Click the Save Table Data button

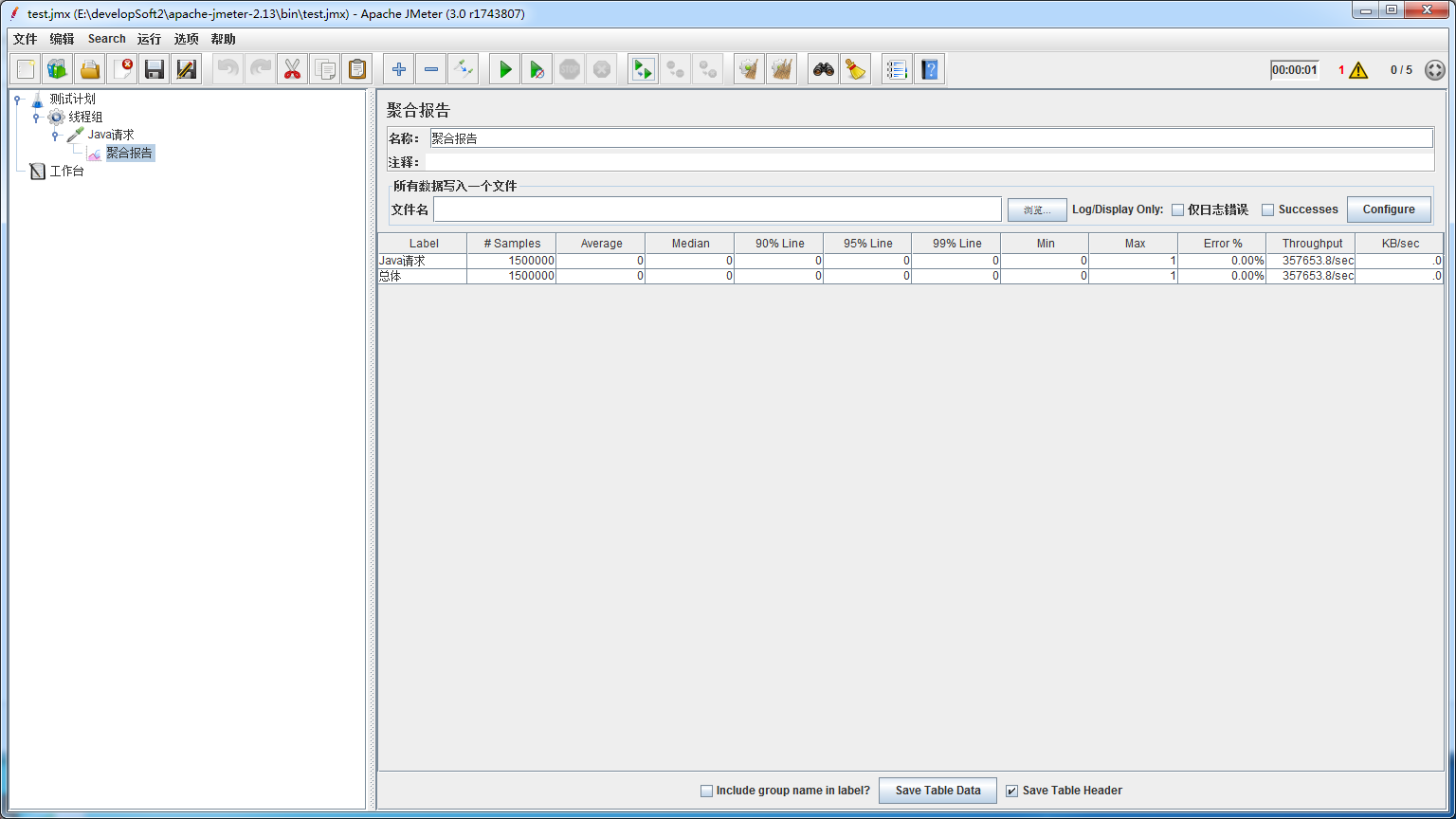coord(937,791)
